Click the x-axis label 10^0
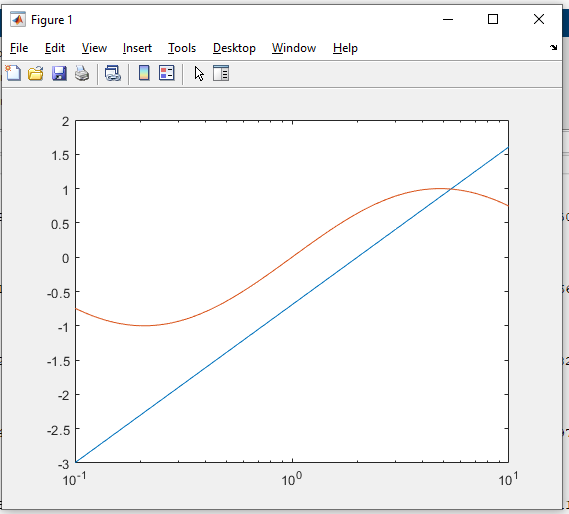The width and height of the screenshot is (569, 514). point(291,479)
